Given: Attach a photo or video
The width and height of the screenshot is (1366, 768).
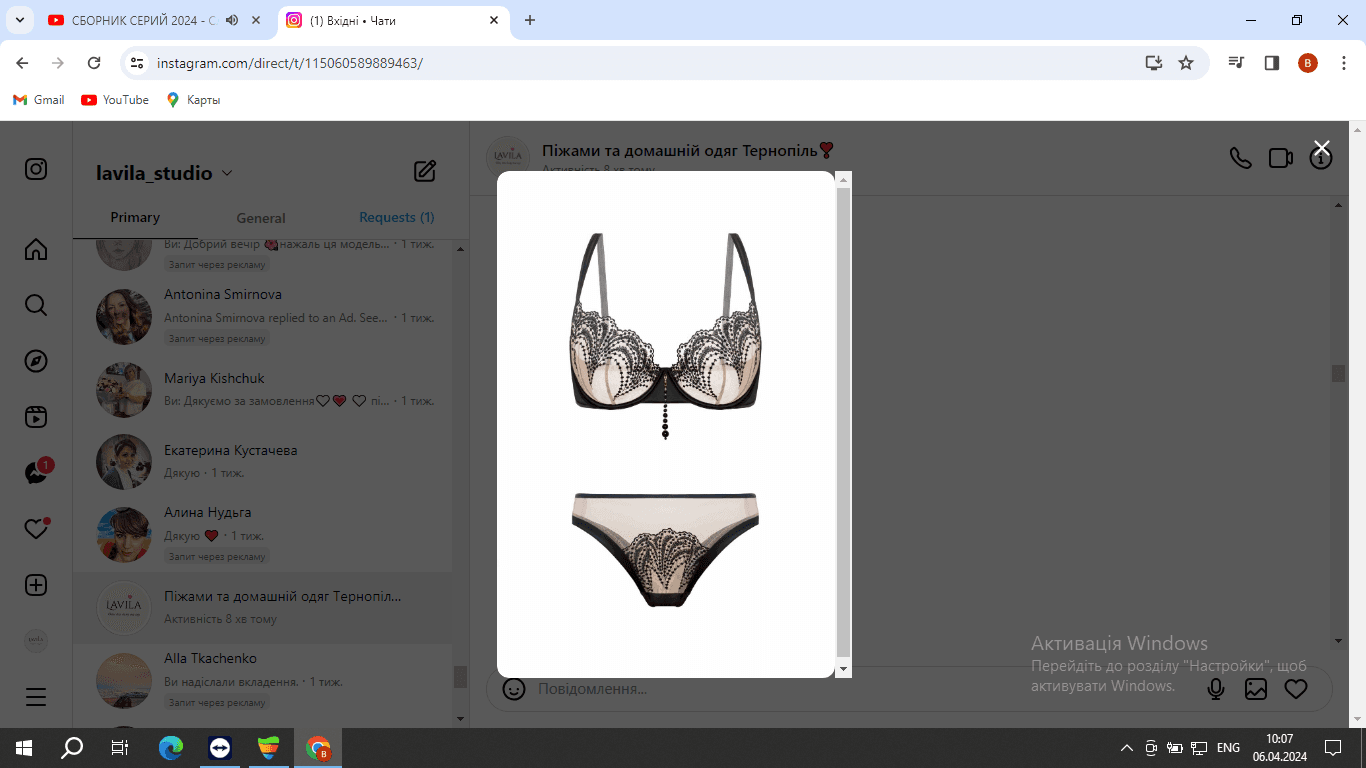Looking at the screenshot, I should (x=1256, y=689).
